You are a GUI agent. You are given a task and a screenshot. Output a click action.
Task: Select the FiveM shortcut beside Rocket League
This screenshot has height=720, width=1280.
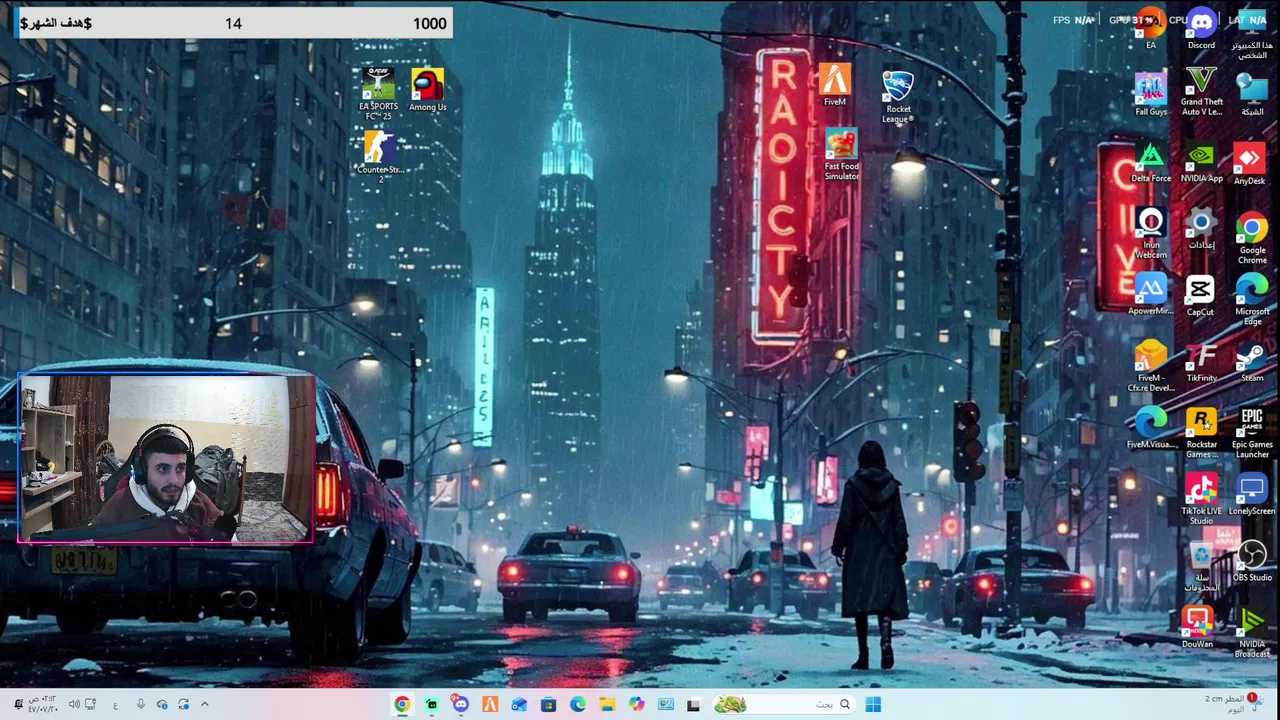click(835, 85)
